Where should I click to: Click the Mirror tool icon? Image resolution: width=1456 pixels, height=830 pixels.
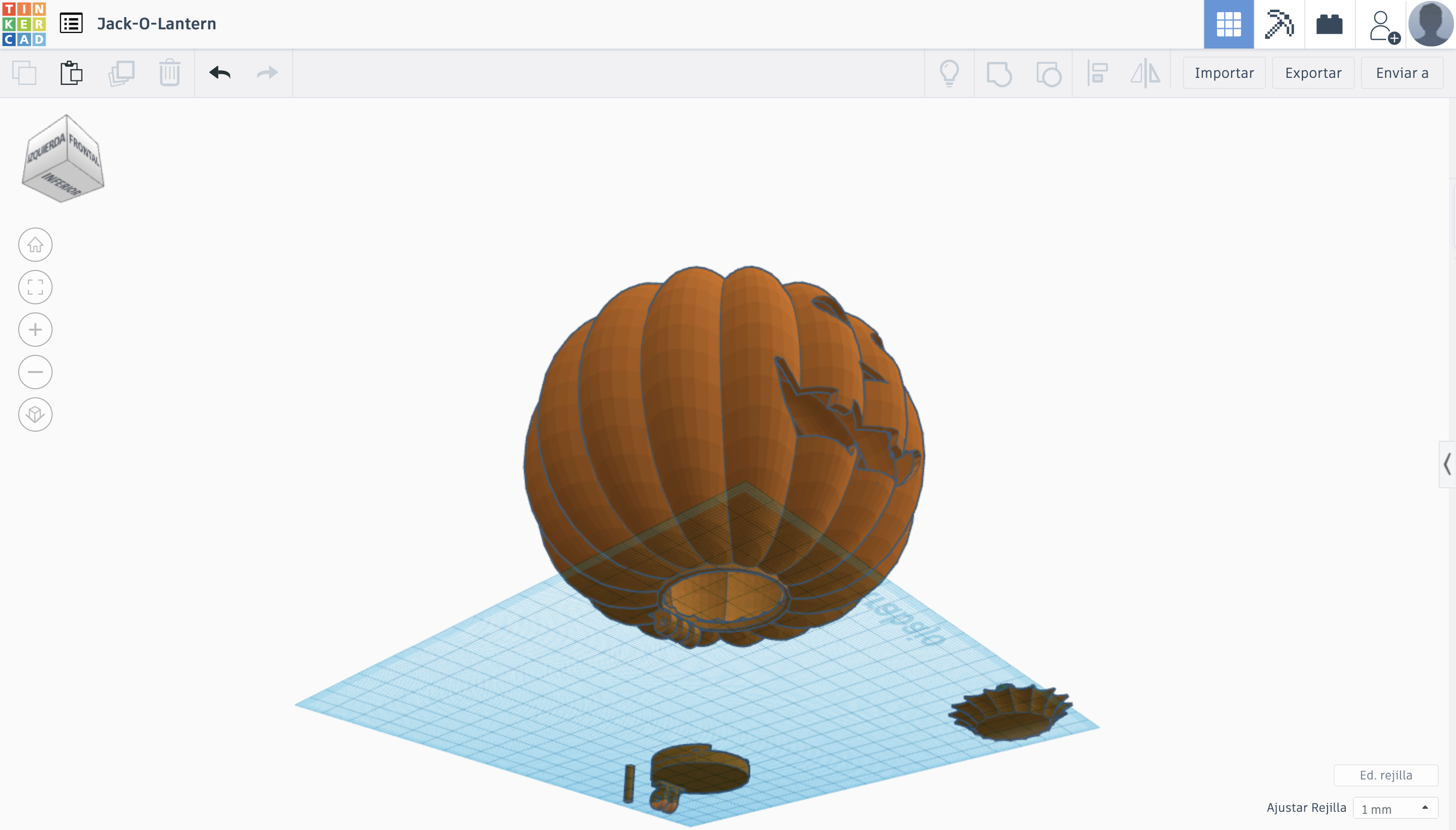[x=1145, y=73]
